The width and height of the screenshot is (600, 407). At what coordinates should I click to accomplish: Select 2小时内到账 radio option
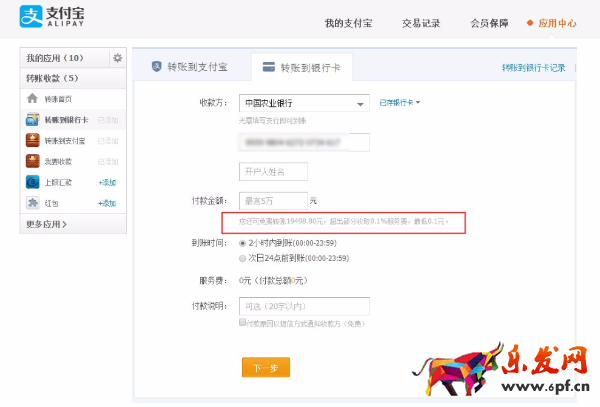click(x=242, y=243)
